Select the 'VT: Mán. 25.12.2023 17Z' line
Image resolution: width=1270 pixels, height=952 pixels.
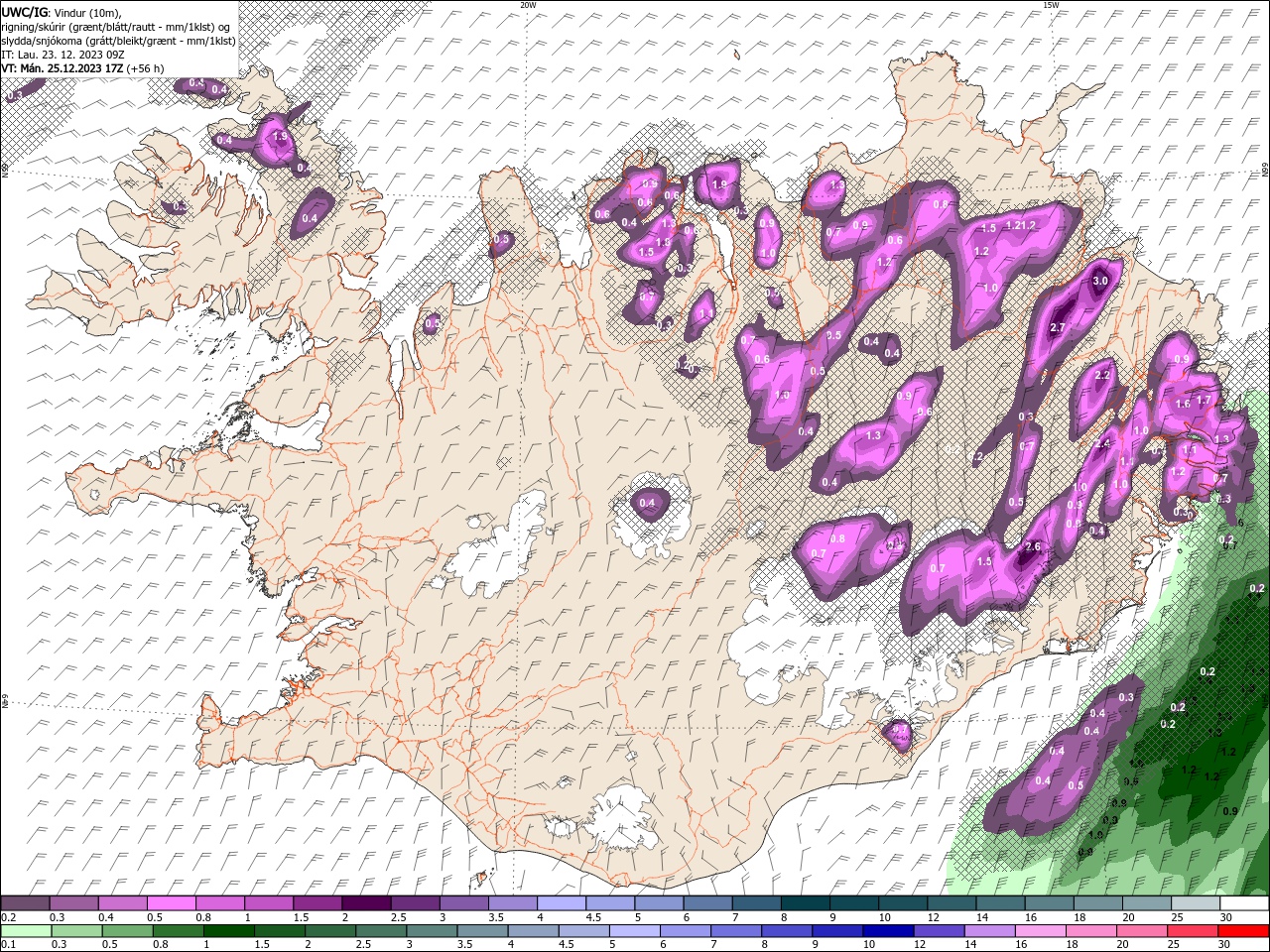tap(62, 68)
